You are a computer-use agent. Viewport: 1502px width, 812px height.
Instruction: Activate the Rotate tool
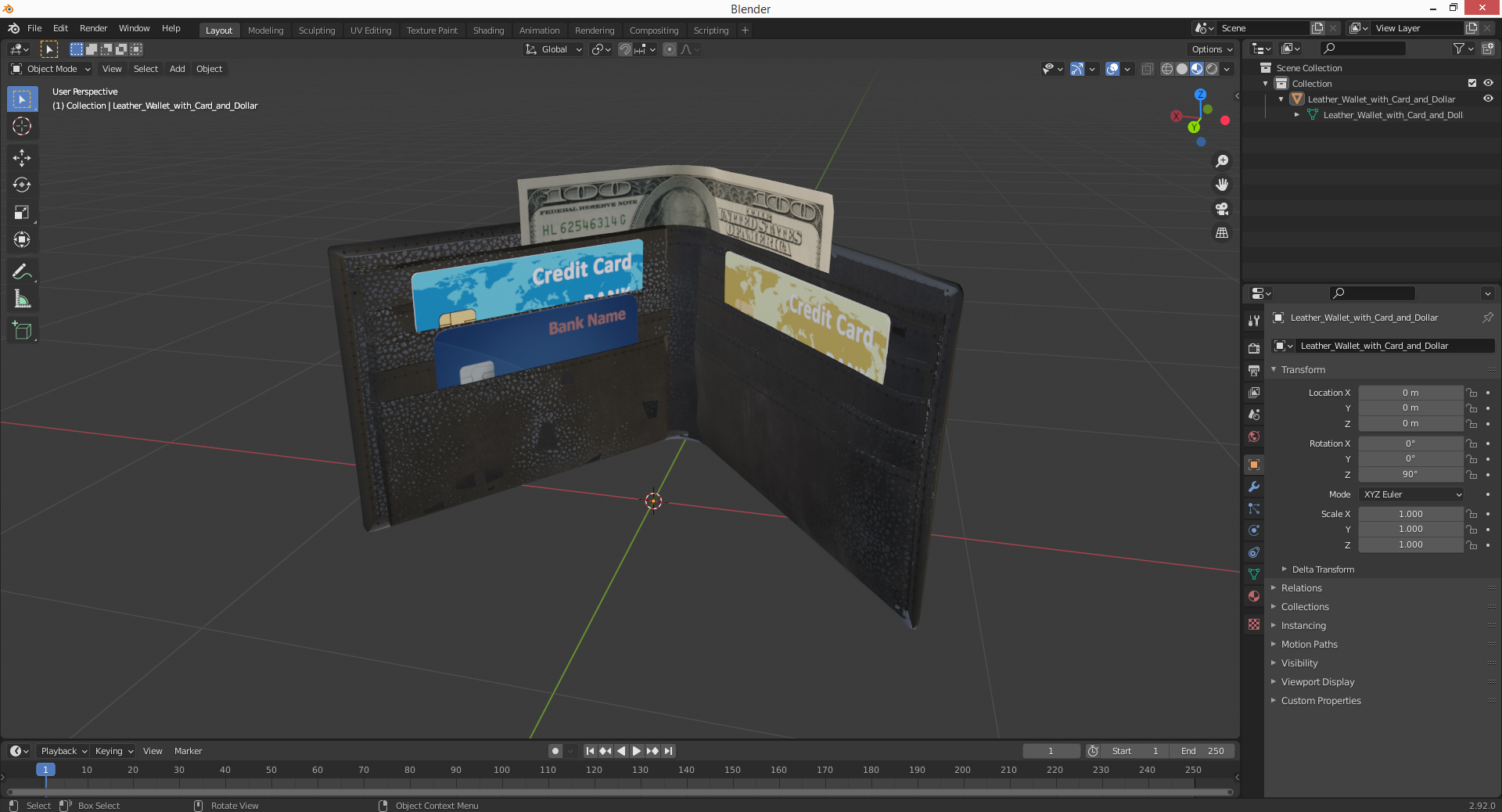coord(22,185)
